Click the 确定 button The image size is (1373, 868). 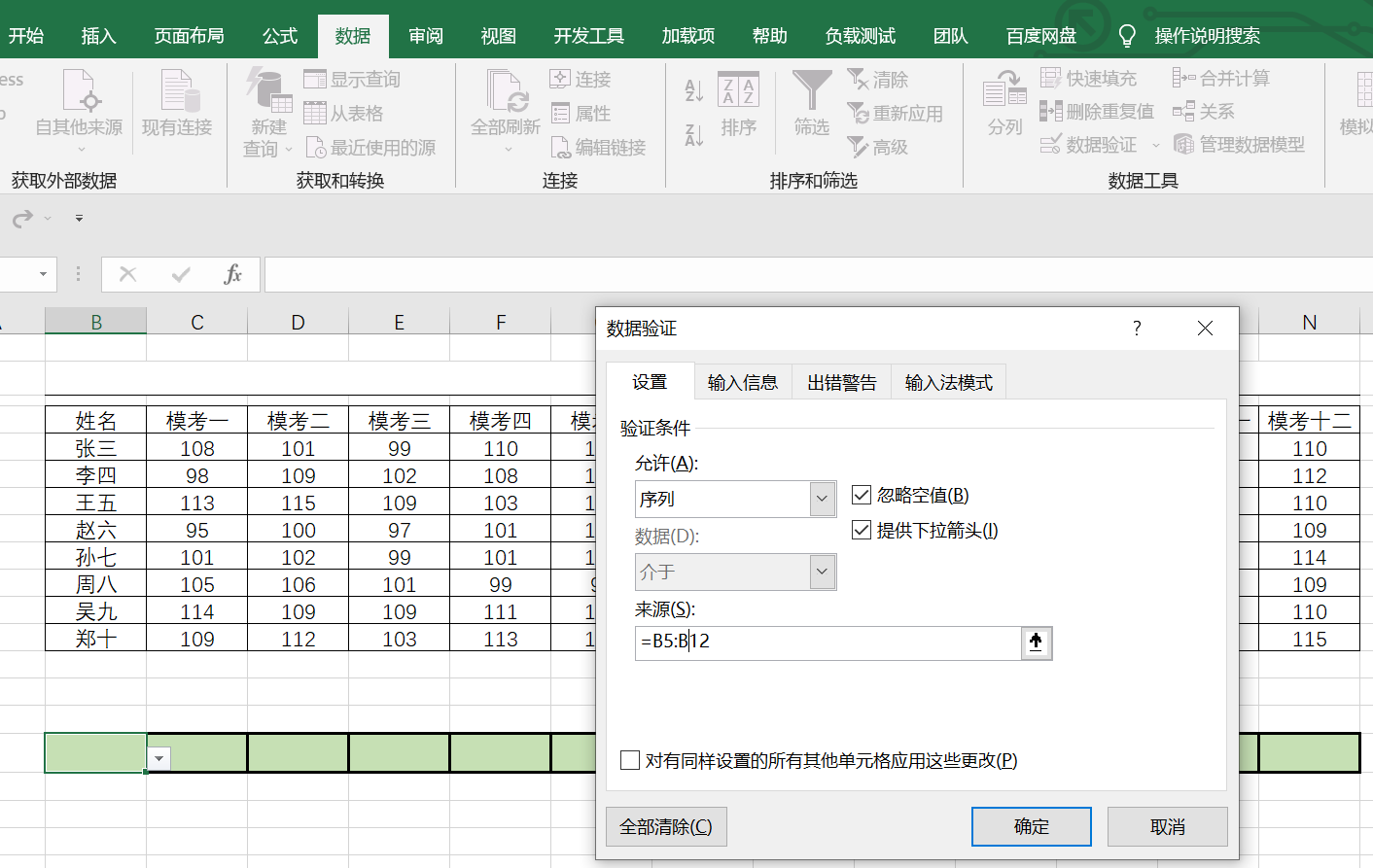click(x=1032, y=826)
